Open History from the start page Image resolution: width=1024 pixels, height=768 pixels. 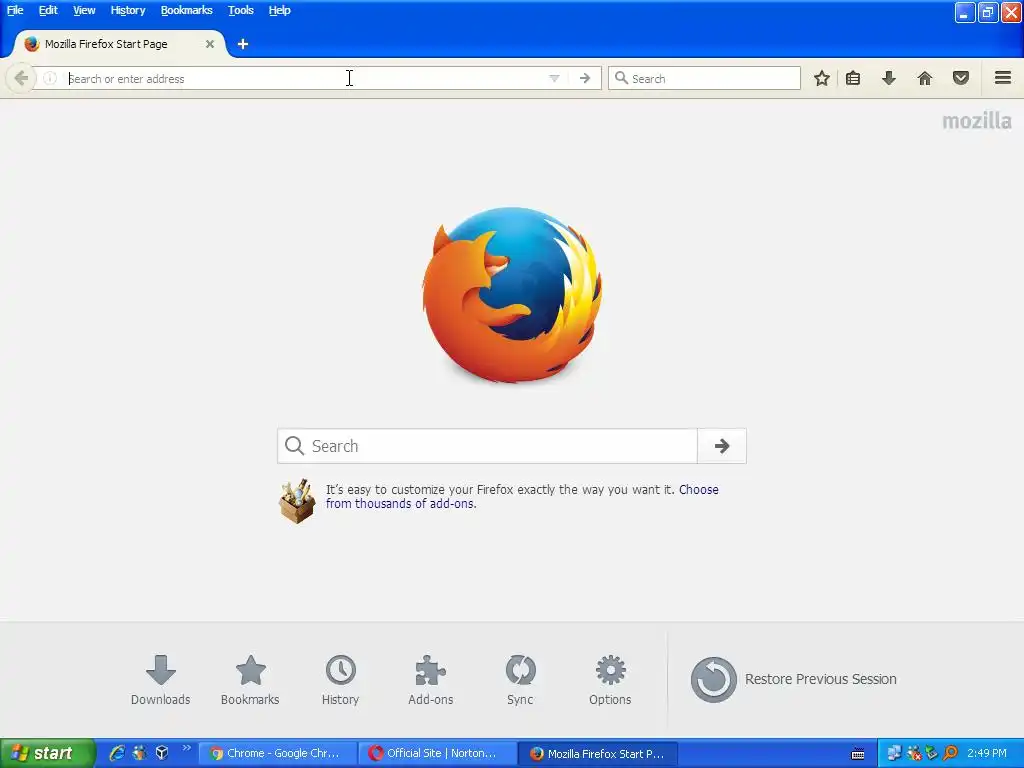[340, 680]
